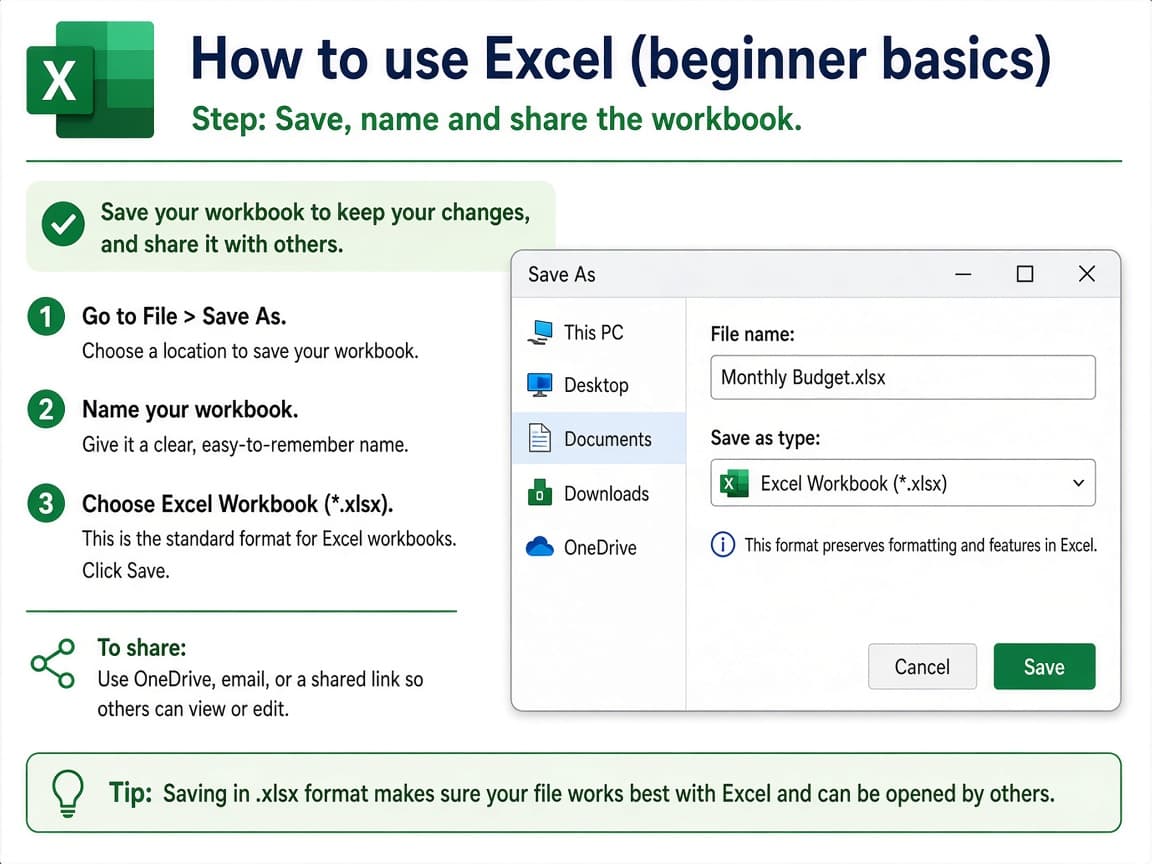Click the Save As dialog title
Viewport: 1152px width, 864px height.
(561, 275)
